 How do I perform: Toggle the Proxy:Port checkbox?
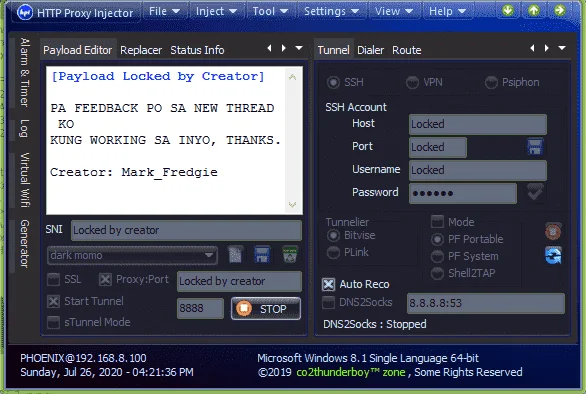(x=105, y=280)
